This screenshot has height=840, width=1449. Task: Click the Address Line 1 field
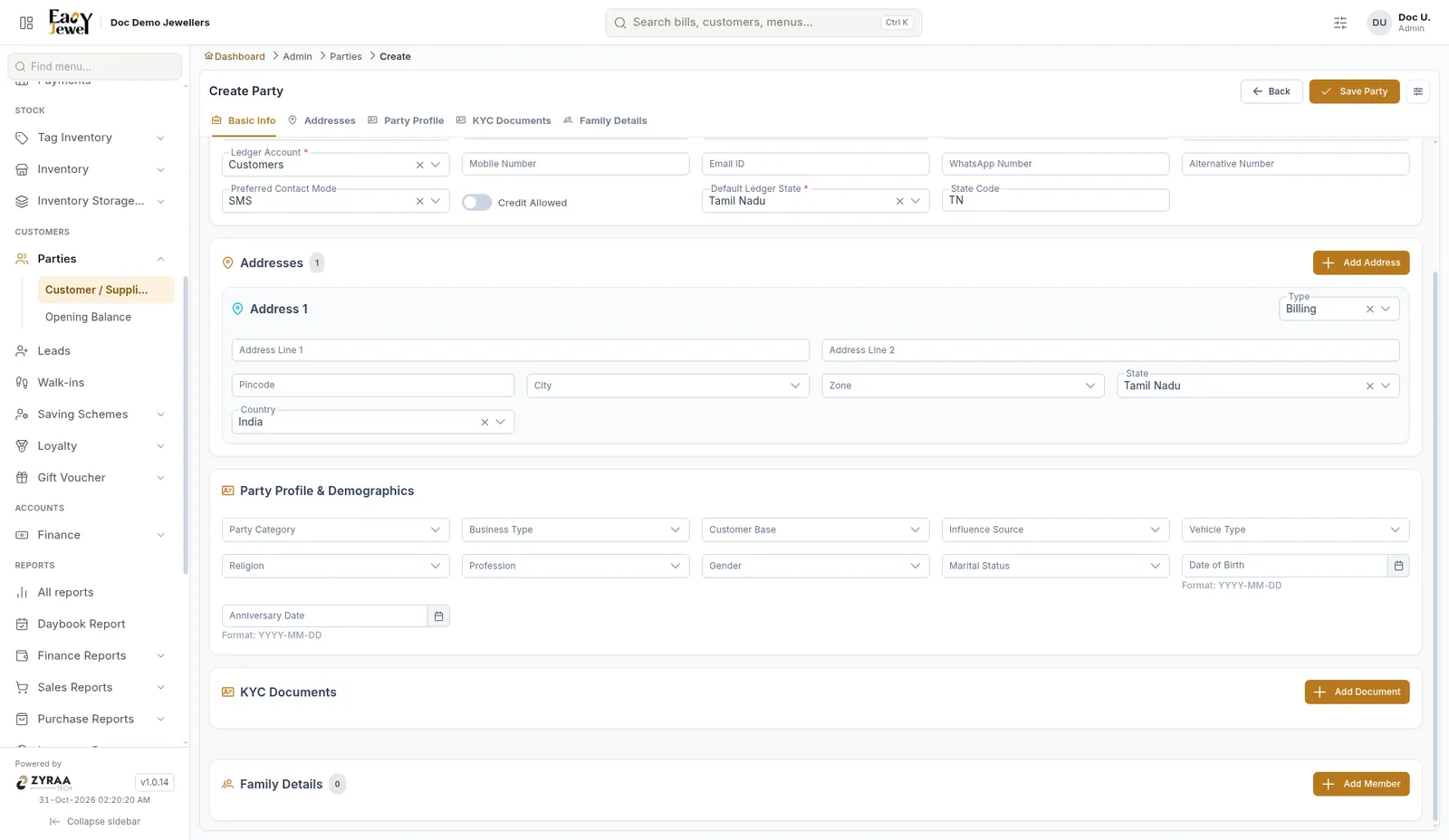(x=520, y=350)
